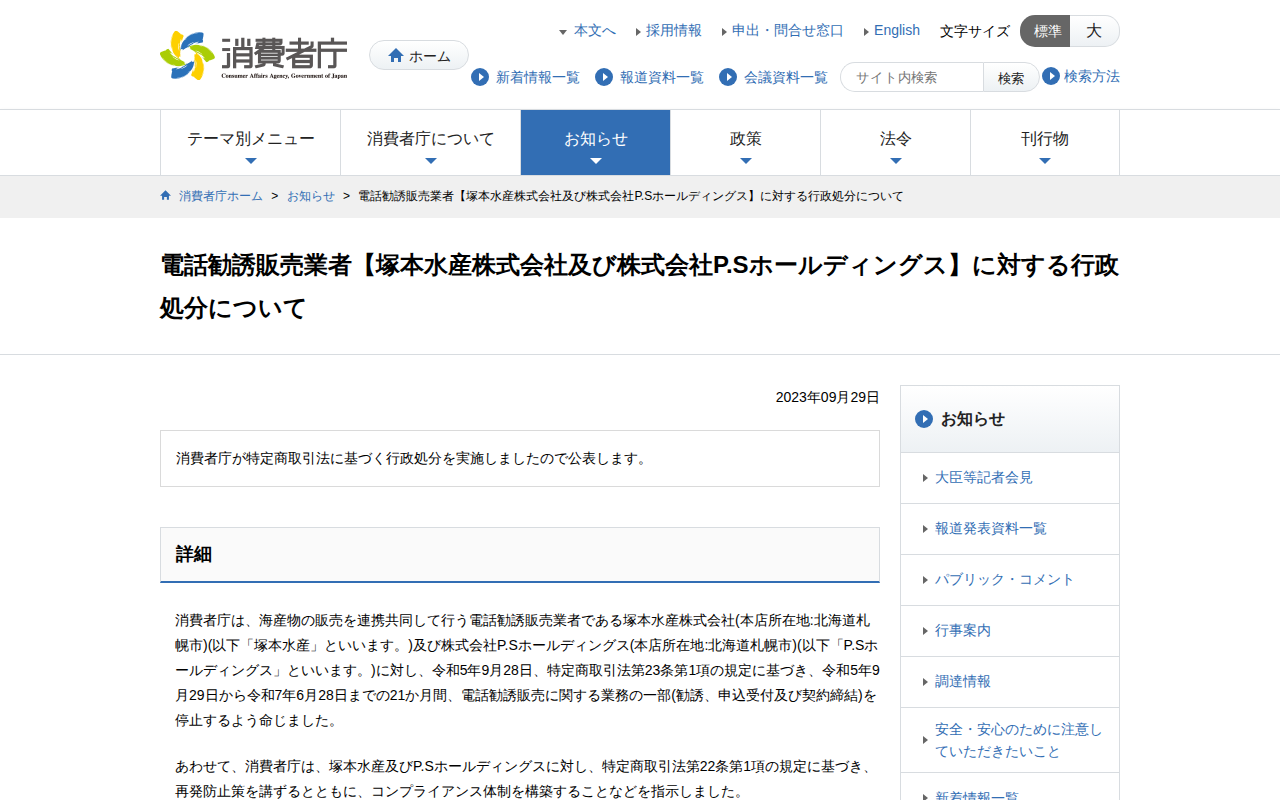This screenshot has height=800, width=1280.
Task: Click the circle arrow icon beside sidebar お知らせ
Action: point(924,419)
